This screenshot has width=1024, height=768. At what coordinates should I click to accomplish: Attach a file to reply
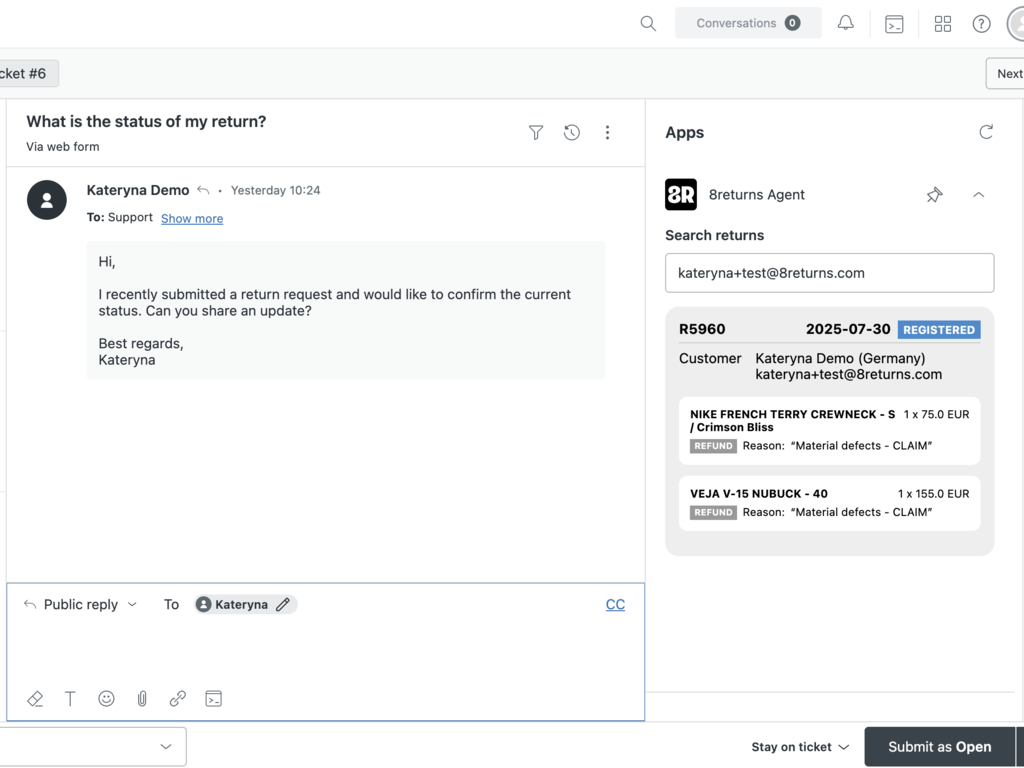tap(142, 699)
